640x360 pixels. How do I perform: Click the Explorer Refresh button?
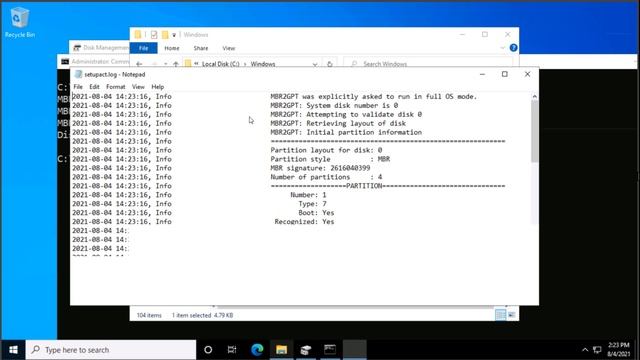tap(329, 64)
